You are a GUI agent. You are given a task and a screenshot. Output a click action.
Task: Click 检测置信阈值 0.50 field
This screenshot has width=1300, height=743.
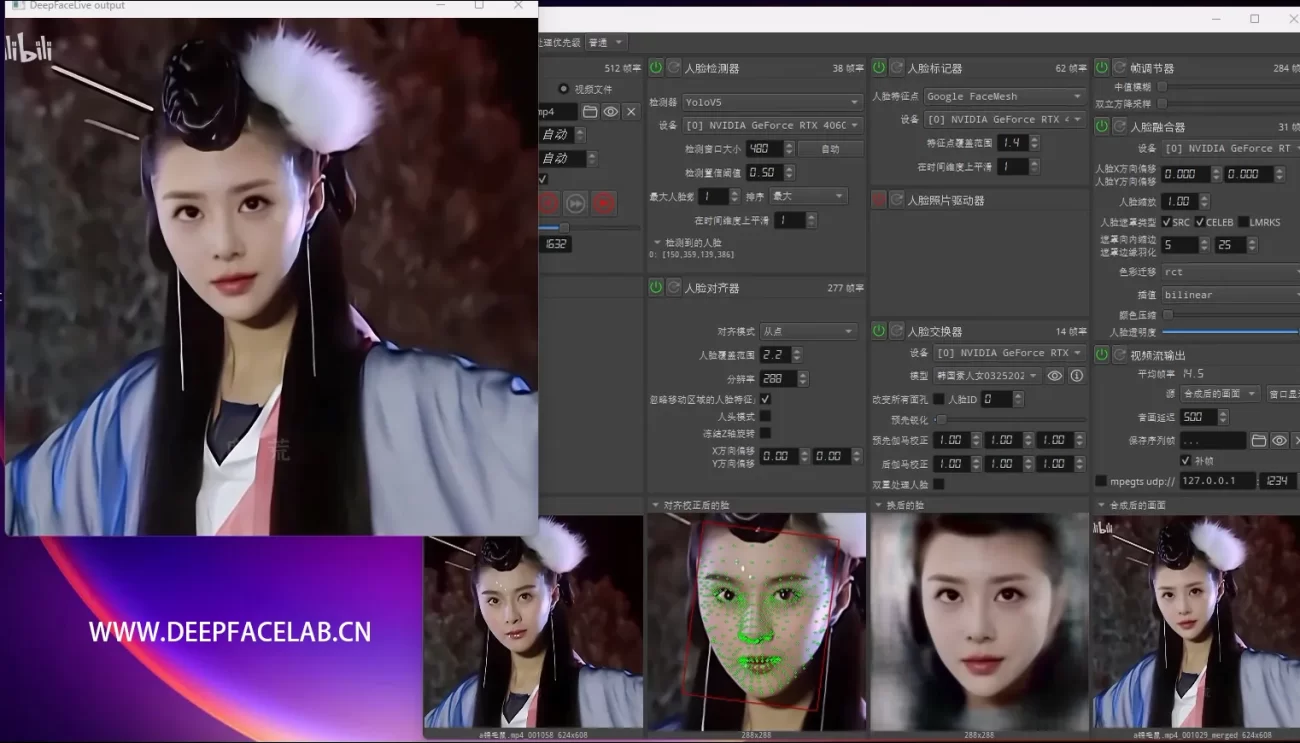point(763,172)
